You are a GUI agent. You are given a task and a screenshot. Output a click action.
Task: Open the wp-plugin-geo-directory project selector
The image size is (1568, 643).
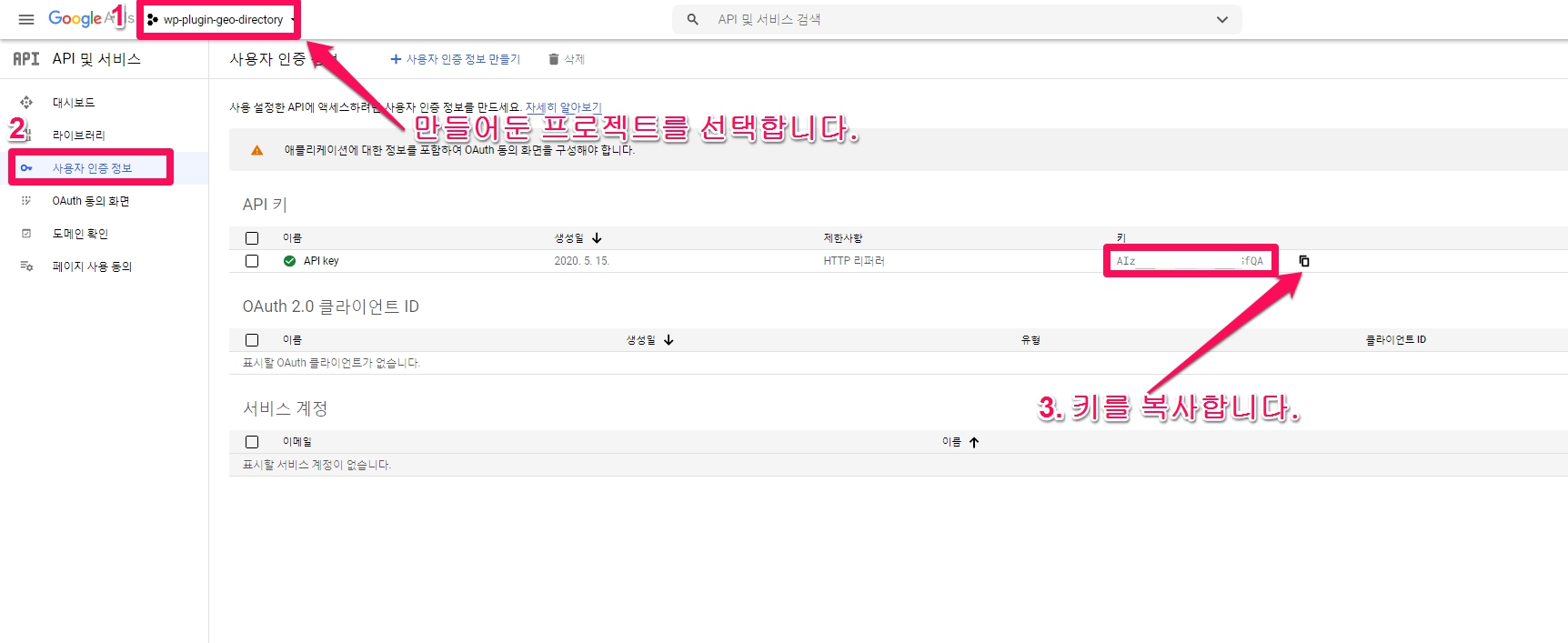click(x=221, y=19)
